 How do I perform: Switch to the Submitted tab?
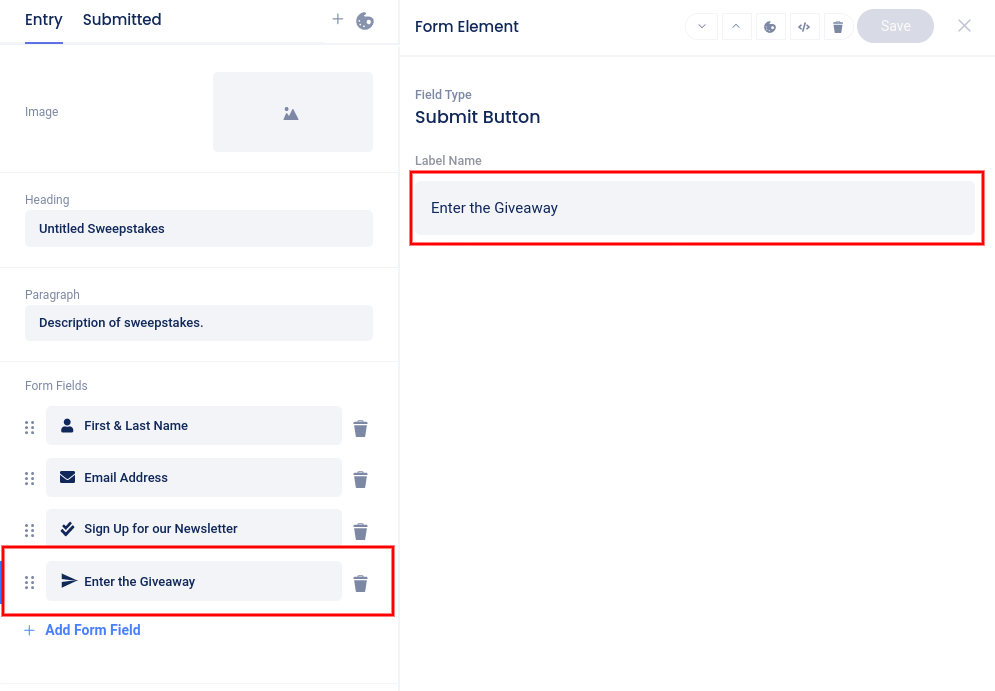[x=122, y=20]
